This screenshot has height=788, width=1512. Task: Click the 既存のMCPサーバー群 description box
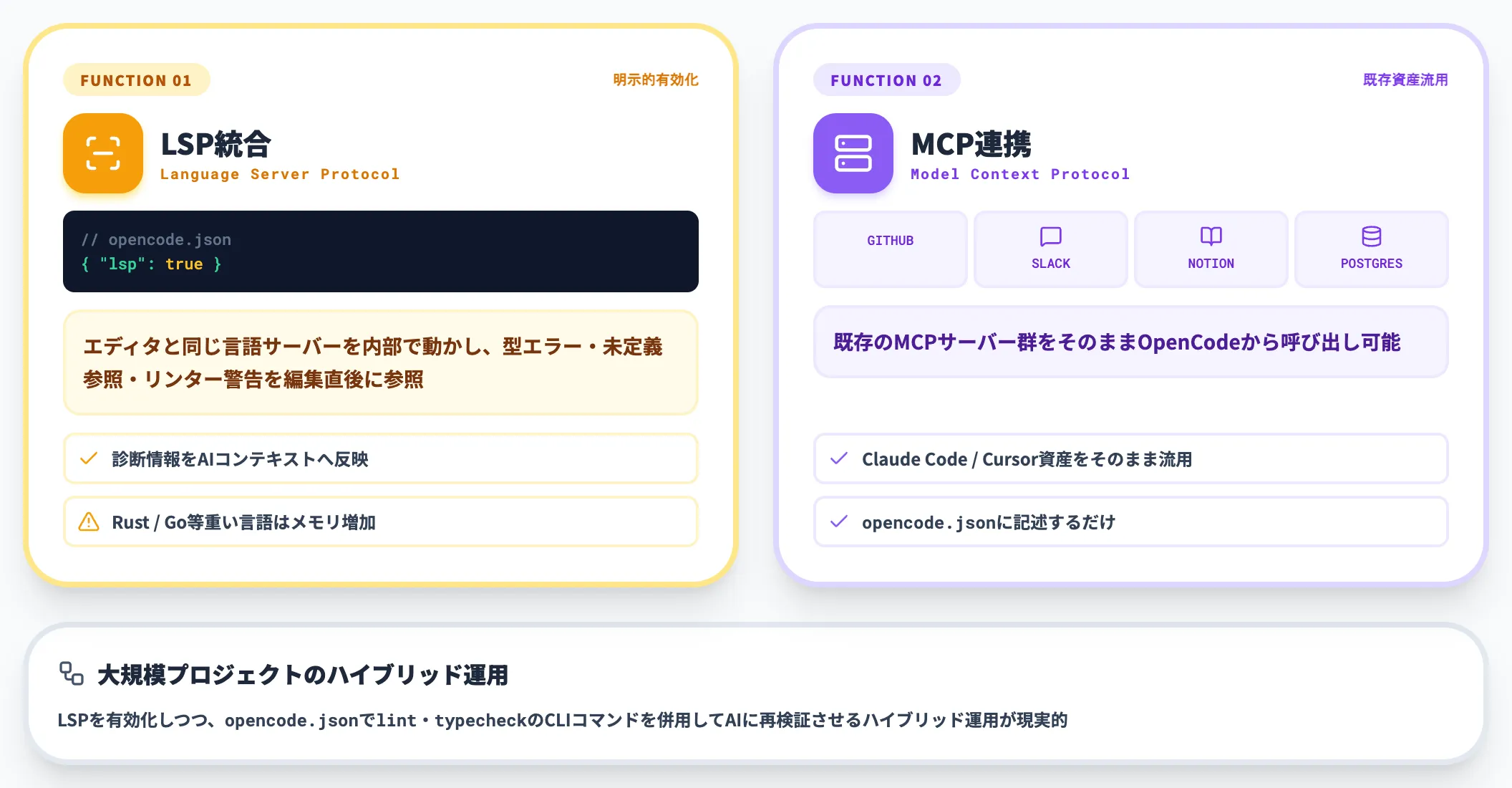pyautogui.click(x=1131, y=342)
